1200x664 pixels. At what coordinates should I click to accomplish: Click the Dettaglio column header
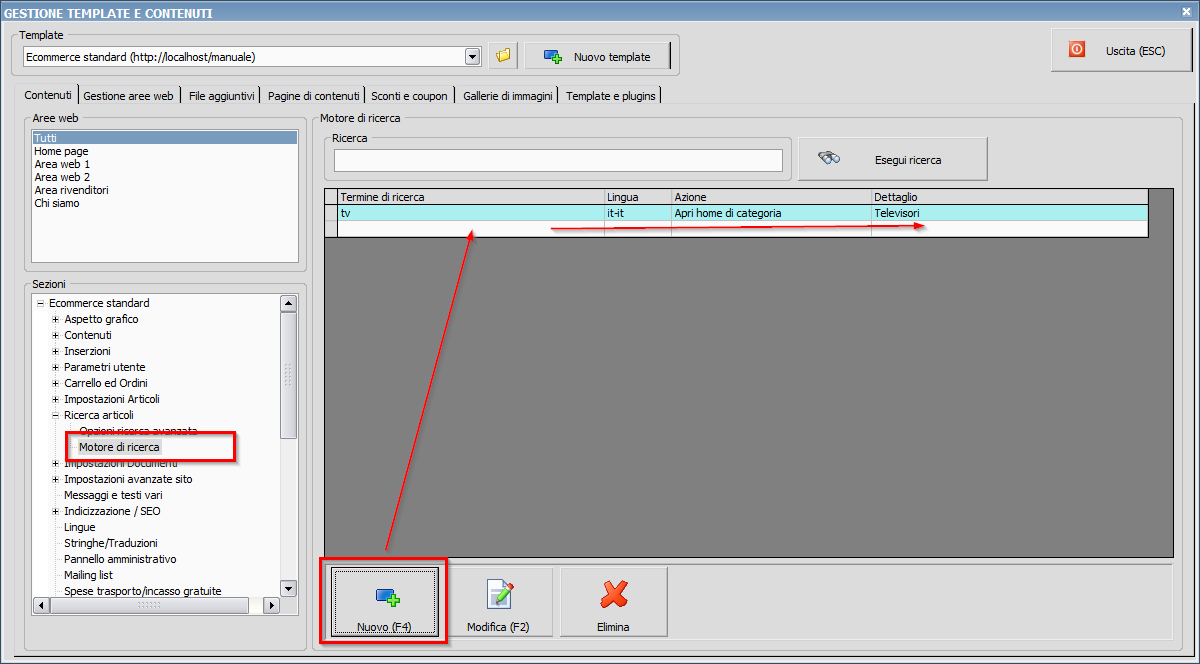(x=1009, y=197)
